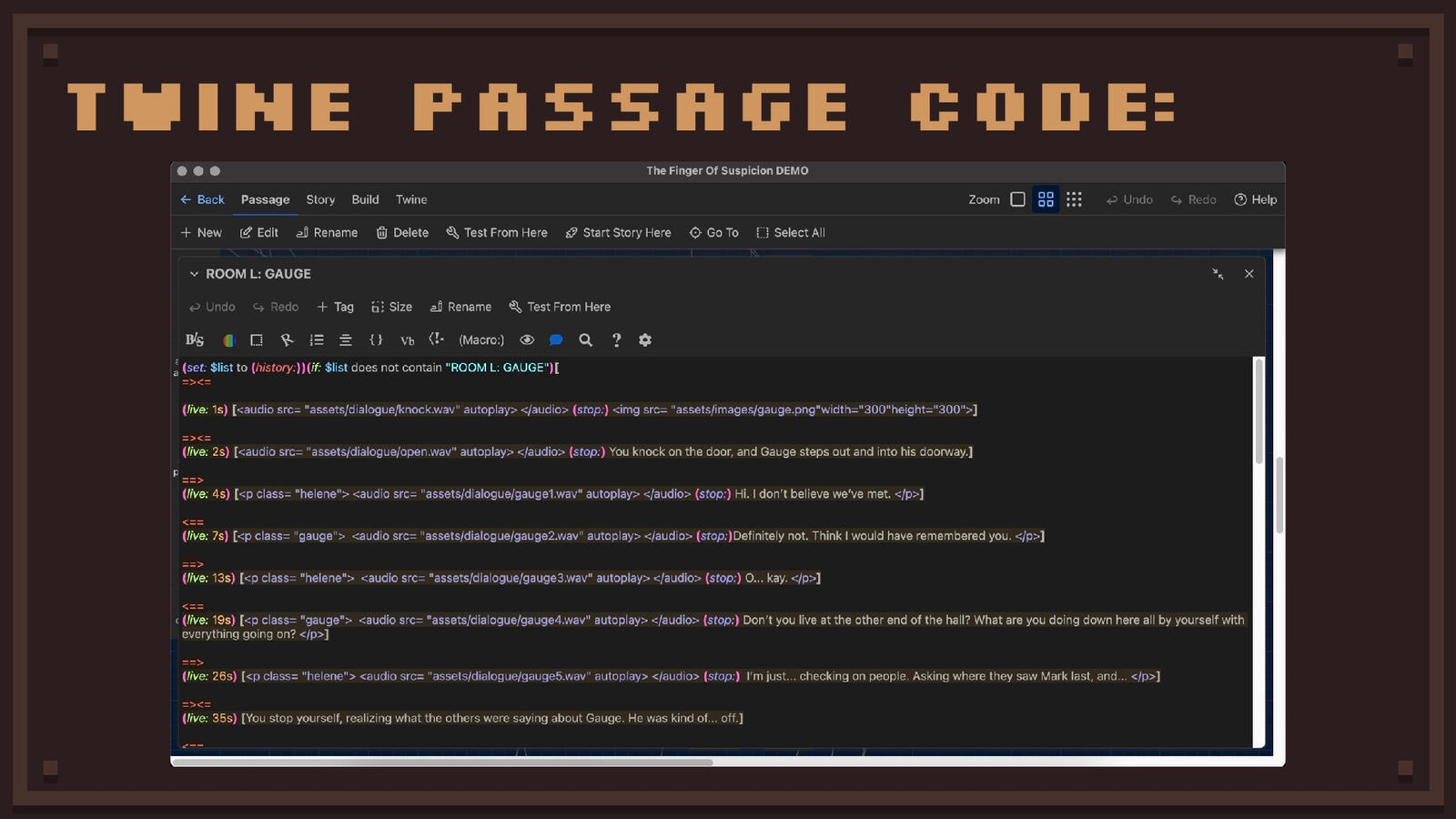Switch to the Build tab
The width and height of the screenshot is (1456, 819).
tap(365, 199)
